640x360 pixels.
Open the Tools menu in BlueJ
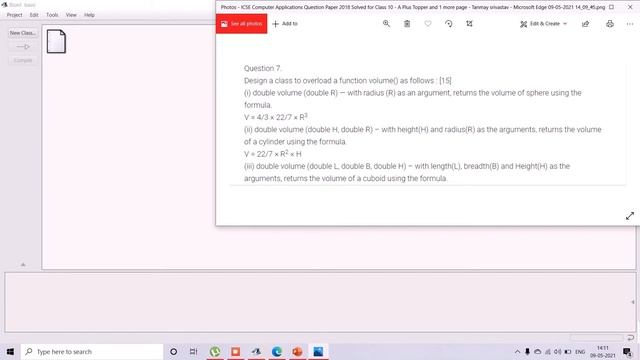52,15
